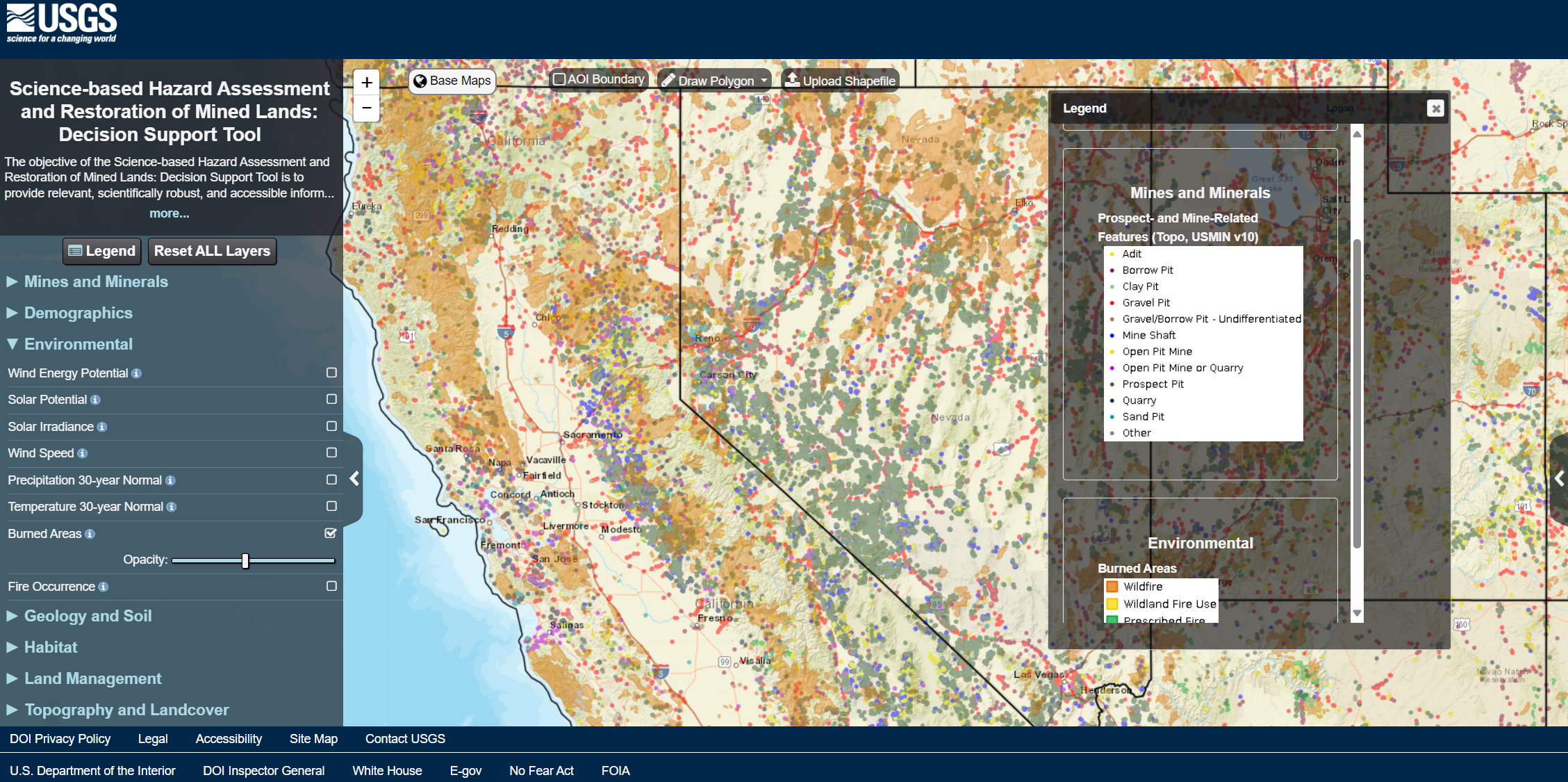Click the more... description link
Viewport: 1568px width, 782px height.
(169, 213)
